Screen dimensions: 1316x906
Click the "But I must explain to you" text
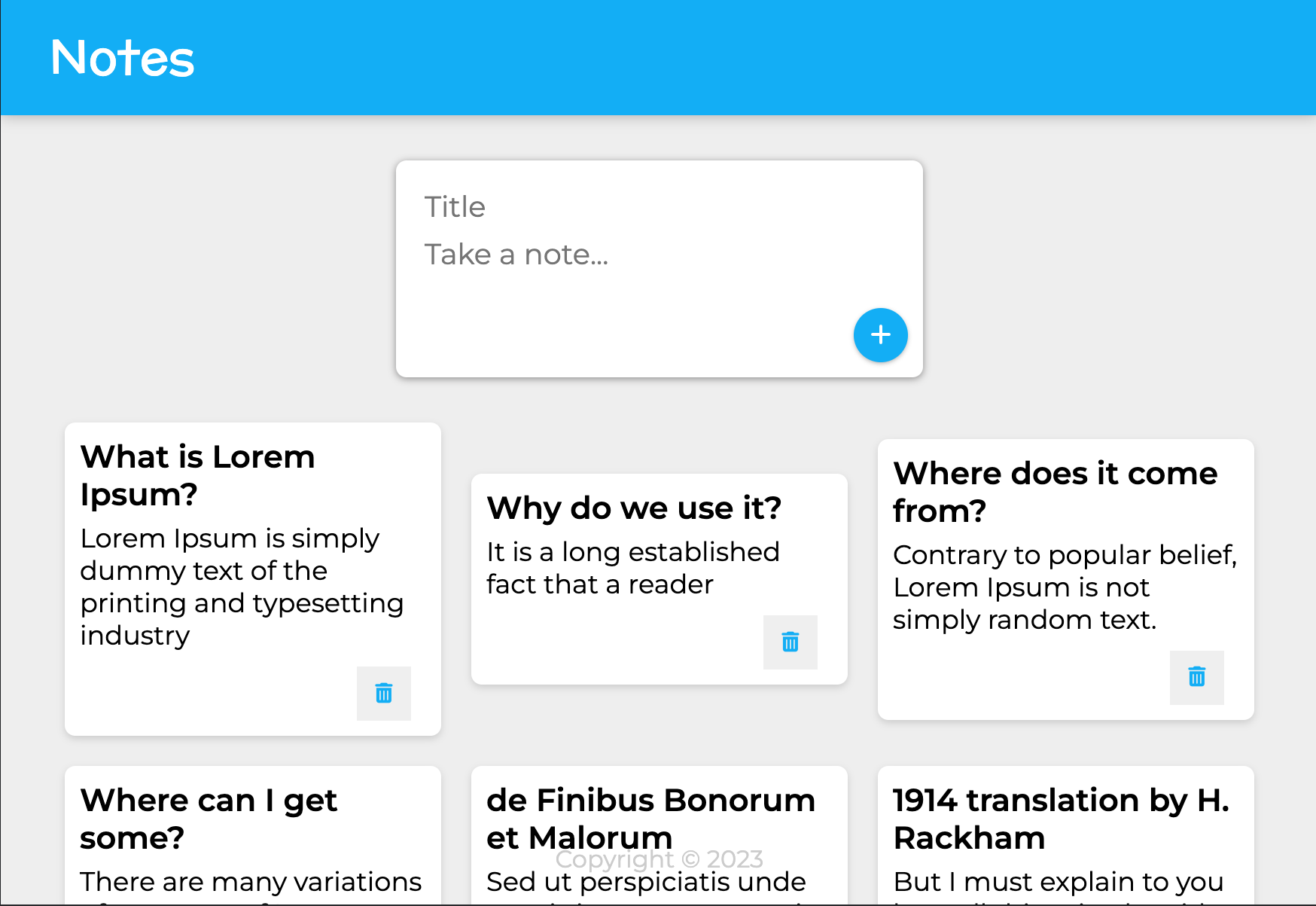(x=1058, y=882)
